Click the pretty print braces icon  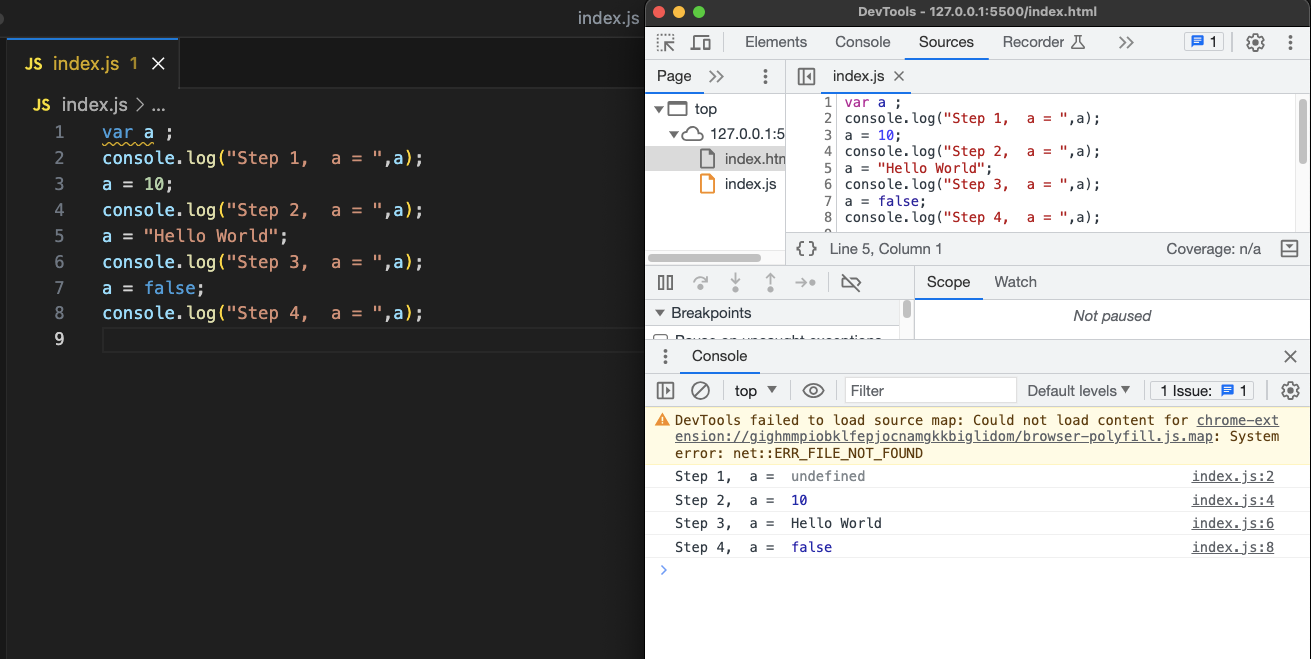[806, 249]
